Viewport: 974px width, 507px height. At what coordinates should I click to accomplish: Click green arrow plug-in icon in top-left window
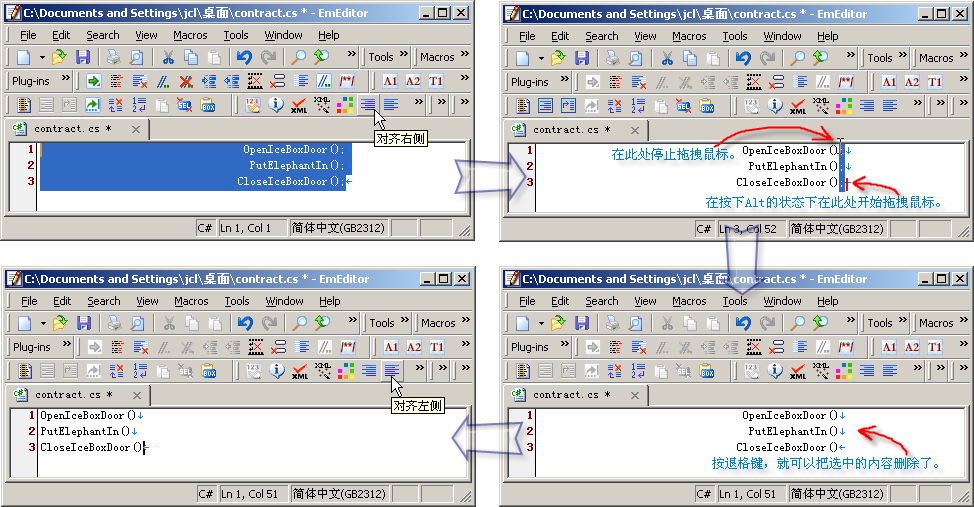pyautogui.click(x=94, y=81)
